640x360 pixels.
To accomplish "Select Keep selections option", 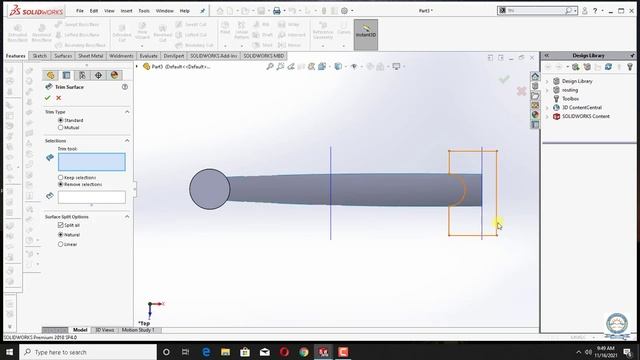I will tap(60, 178).
